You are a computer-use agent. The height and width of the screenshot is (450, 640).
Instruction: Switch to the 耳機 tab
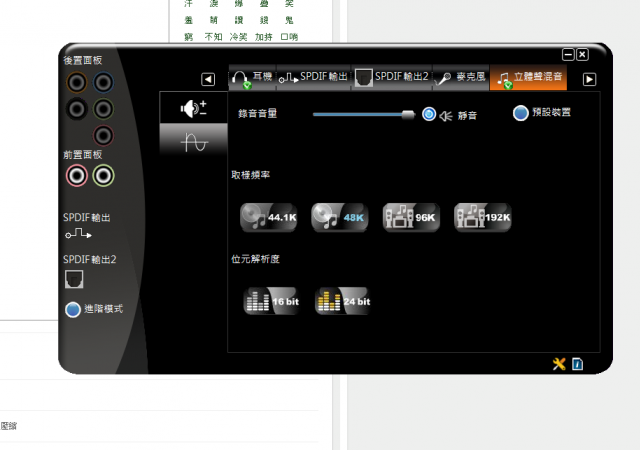253,78
